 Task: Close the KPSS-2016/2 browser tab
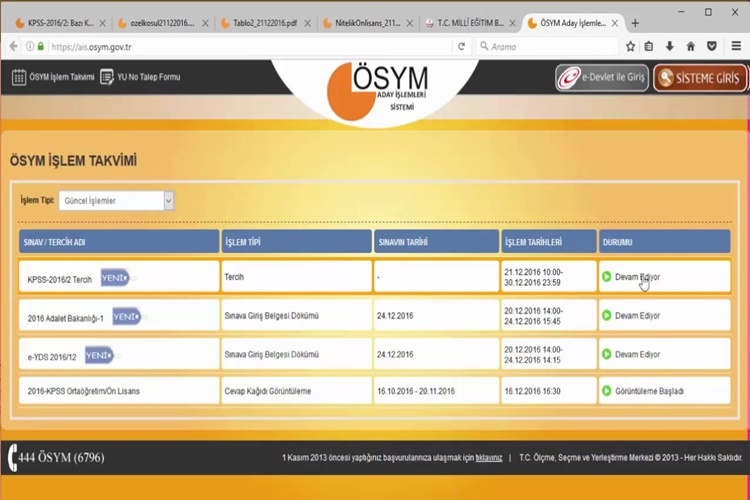point(102,23)
